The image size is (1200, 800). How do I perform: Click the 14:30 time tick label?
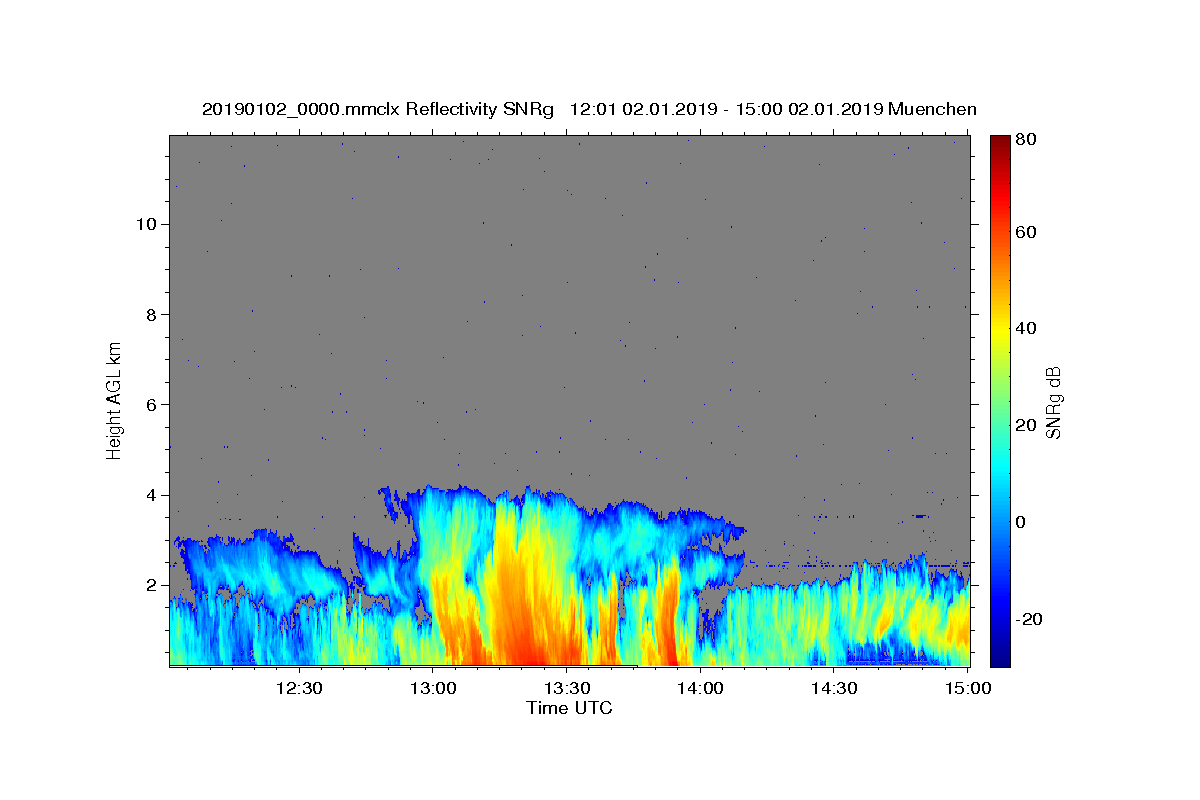834,689
